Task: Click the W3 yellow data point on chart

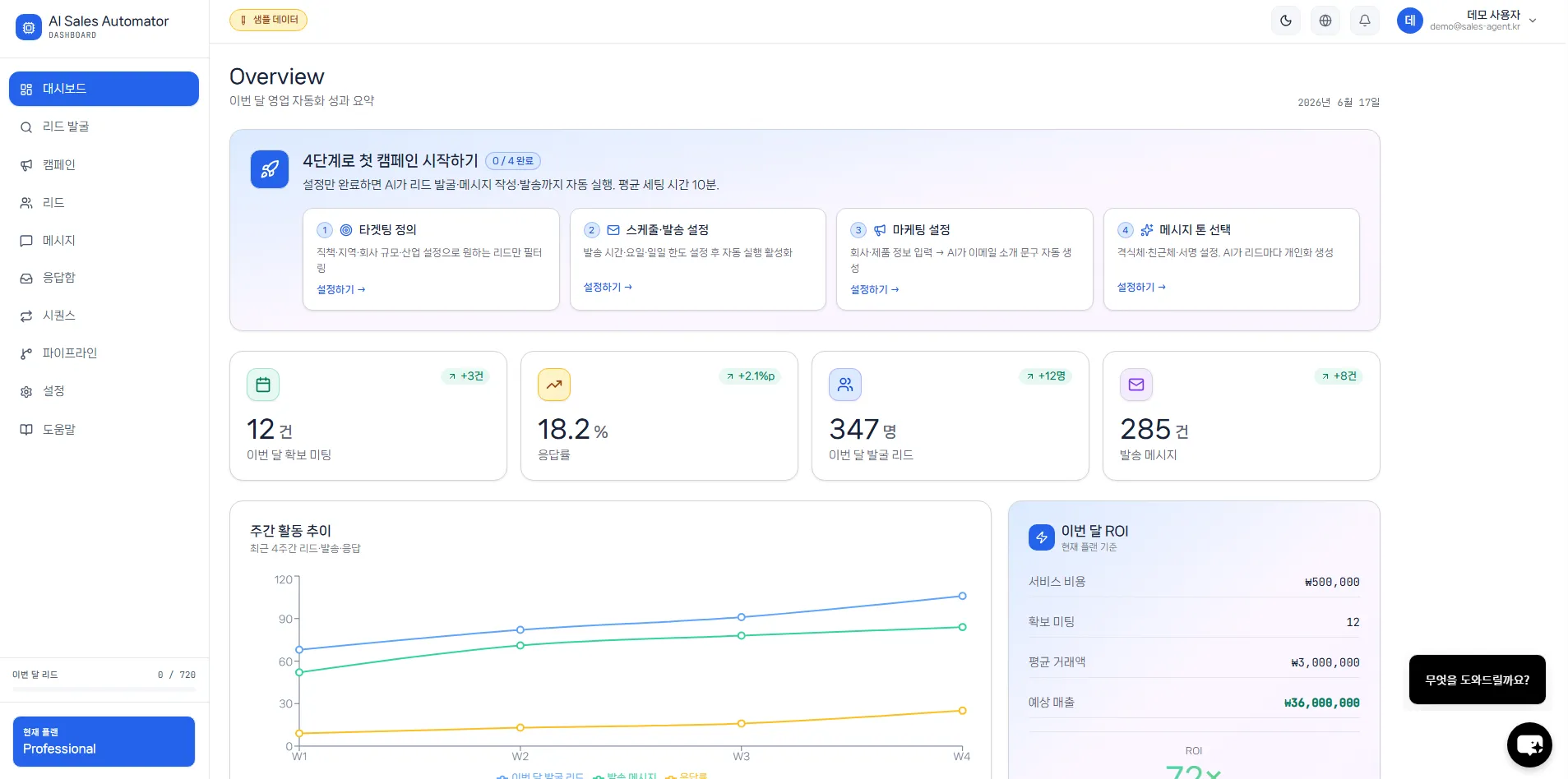Action: (741, 724)
